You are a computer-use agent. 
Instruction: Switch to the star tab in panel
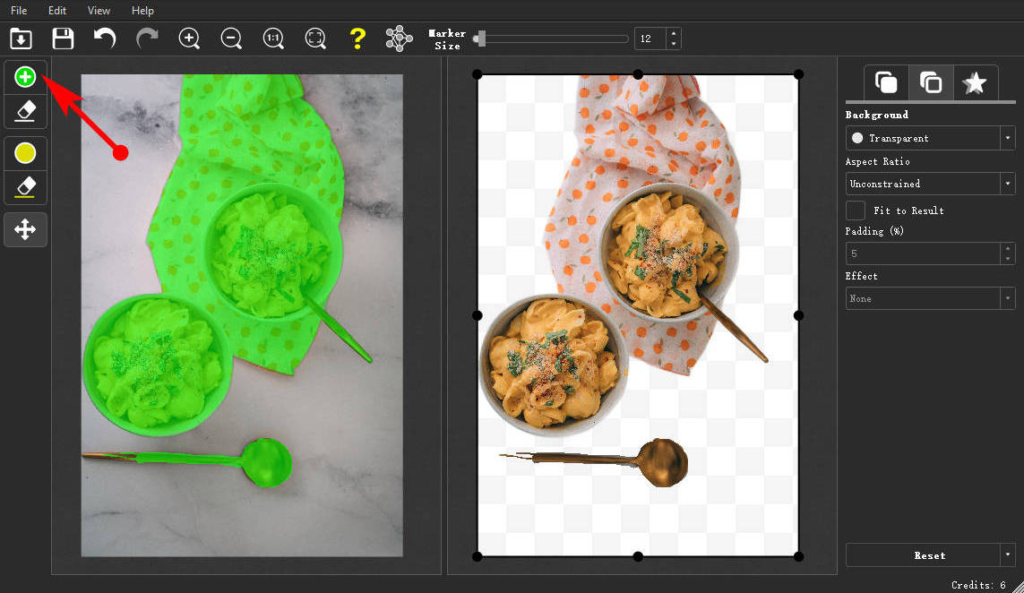click(x=974, y=83)
